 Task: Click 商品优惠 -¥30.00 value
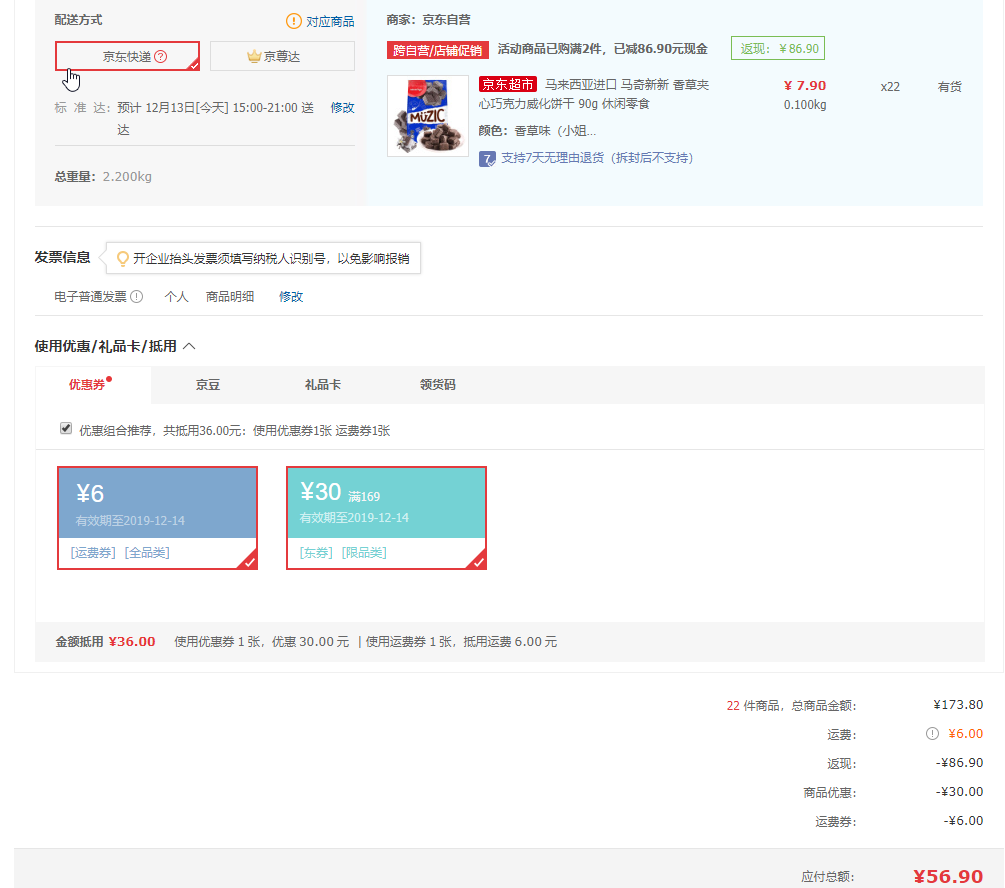(x=959, y=791)
